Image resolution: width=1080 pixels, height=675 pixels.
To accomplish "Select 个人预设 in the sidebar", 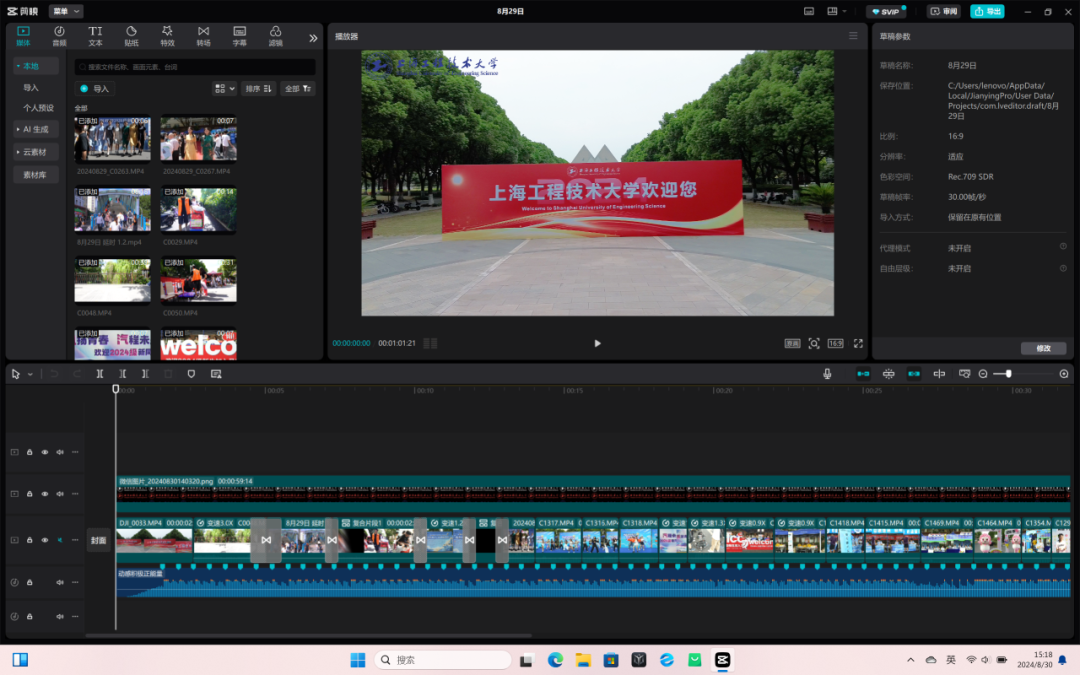I will tap(38, 108).
